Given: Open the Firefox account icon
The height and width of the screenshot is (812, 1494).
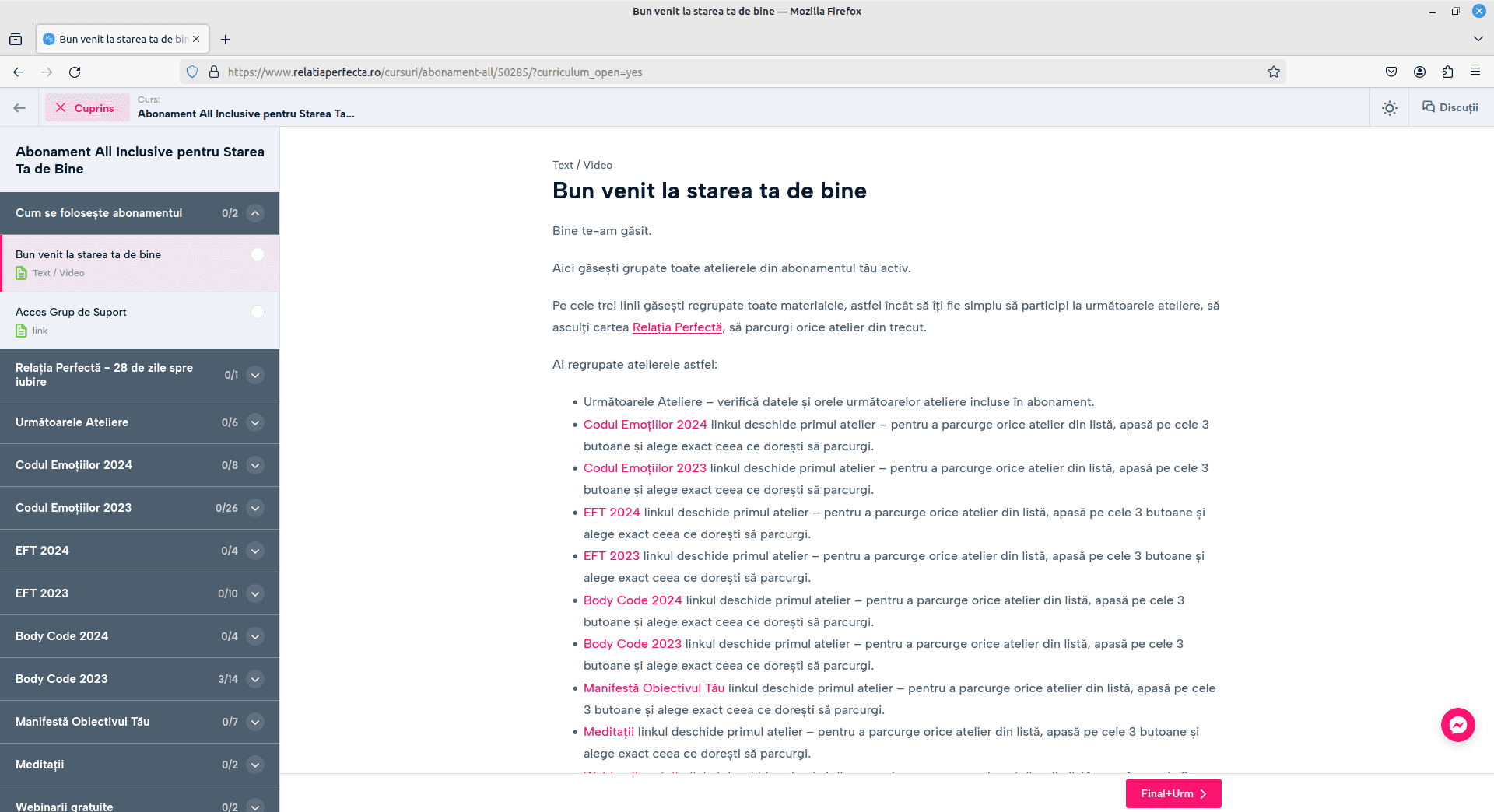Looking at the screenshot, I should (x=1419, y=72).
